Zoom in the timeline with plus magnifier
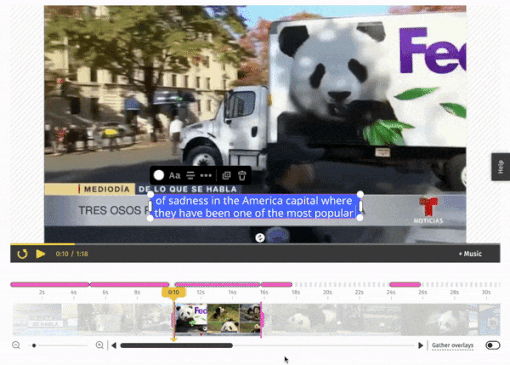Viewport: 510px width, 365px height. (99, 345)
